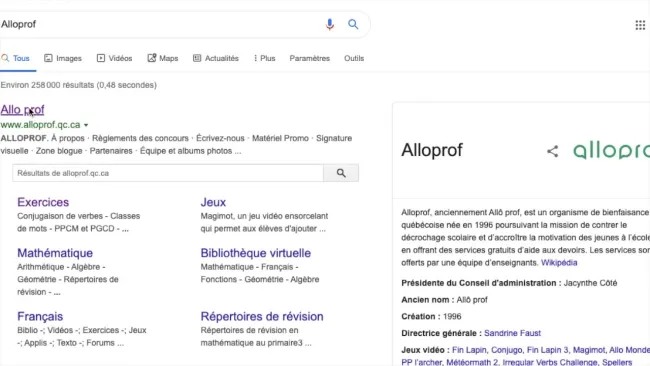Screen dimensions: 650x366
Task: Open the Allo prof result title
Action: point(22,110)
